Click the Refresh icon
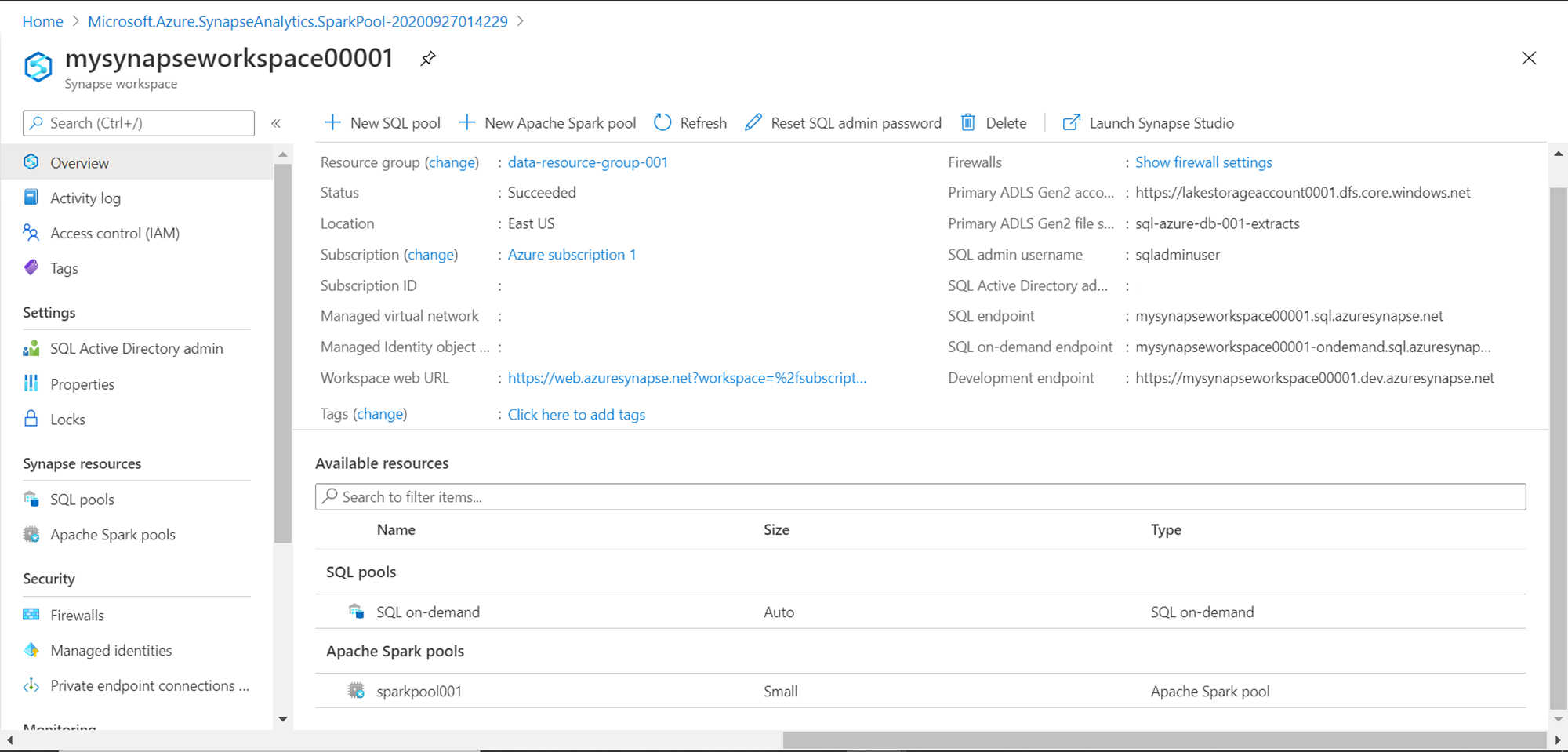The height and width of the screenshot is (752, 1568). [662, 123]
